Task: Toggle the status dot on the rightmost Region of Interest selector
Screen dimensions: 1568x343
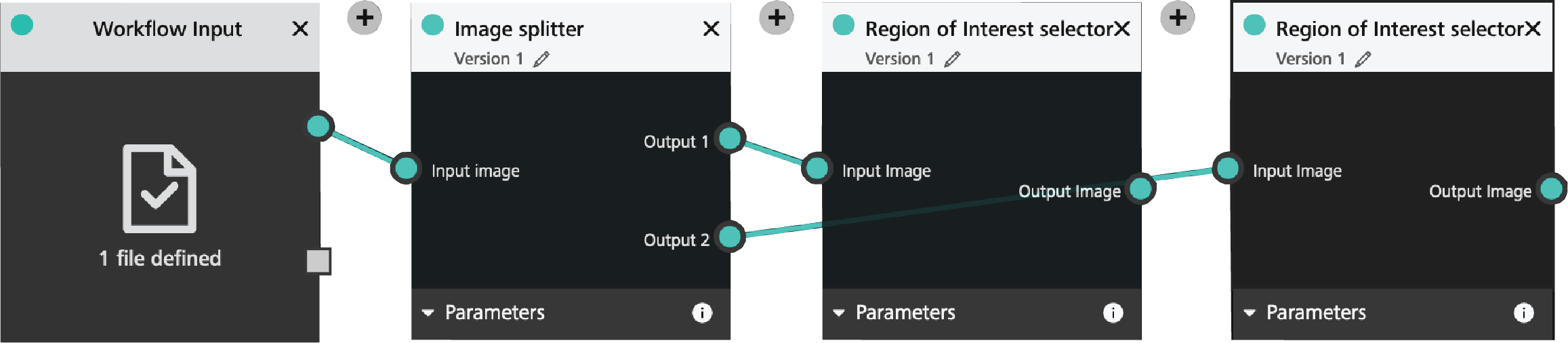Action: pos(1254,25)
